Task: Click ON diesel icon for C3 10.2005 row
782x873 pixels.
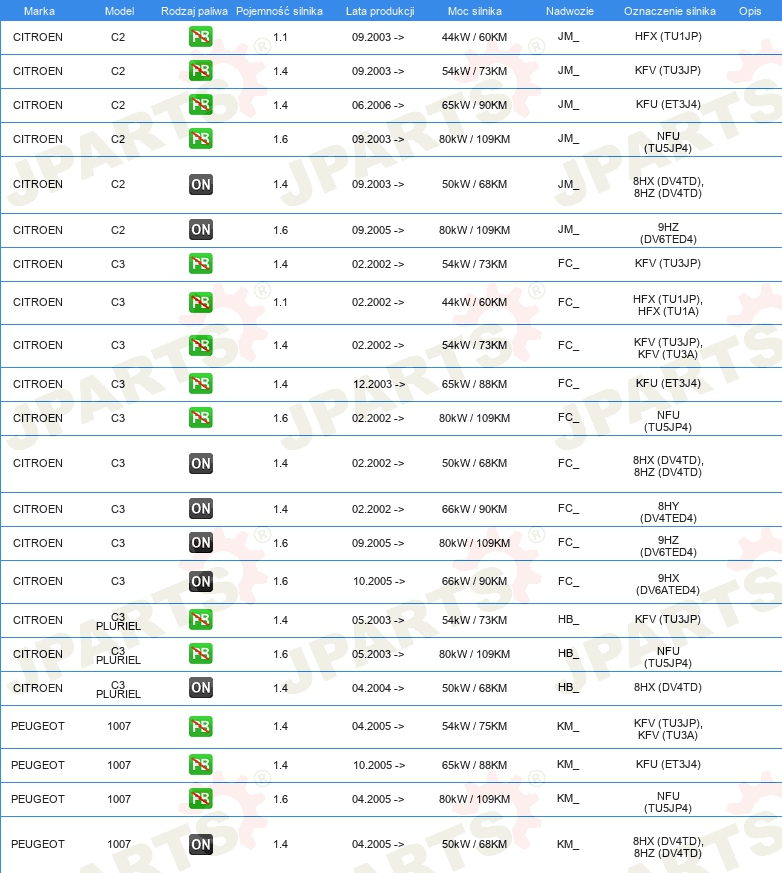Action: (x=200, y=581)
